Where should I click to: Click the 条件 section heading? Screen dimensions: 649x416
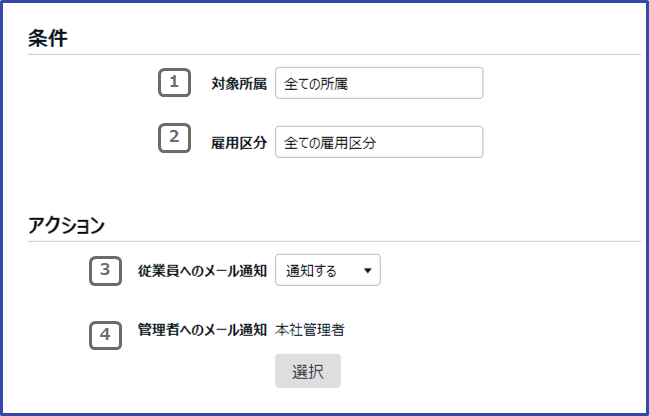click(47, 37)
